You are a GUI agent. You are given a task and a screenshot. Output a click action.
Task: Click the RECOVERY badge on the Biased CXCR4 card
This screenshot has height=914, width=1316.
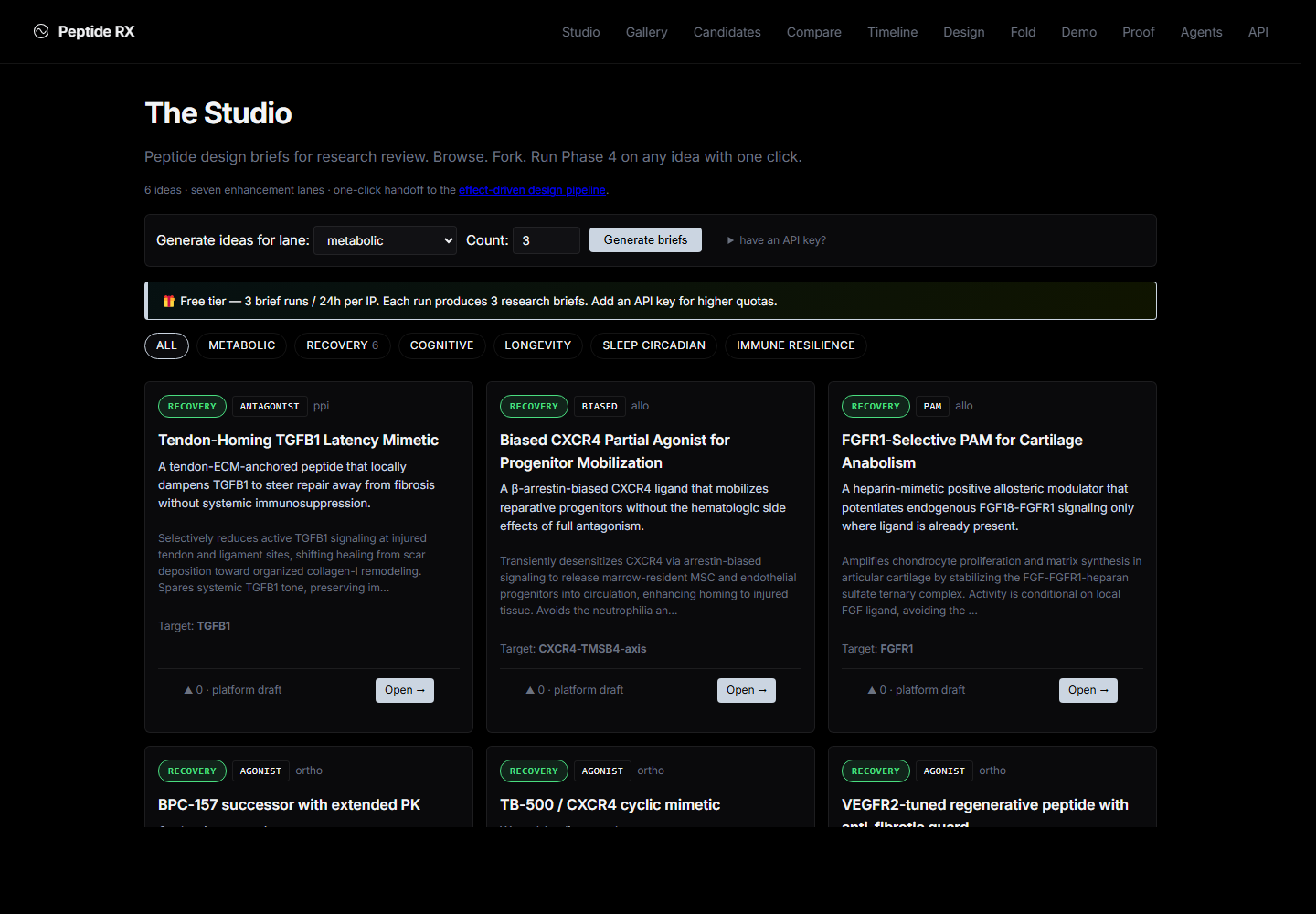[534, 407]
